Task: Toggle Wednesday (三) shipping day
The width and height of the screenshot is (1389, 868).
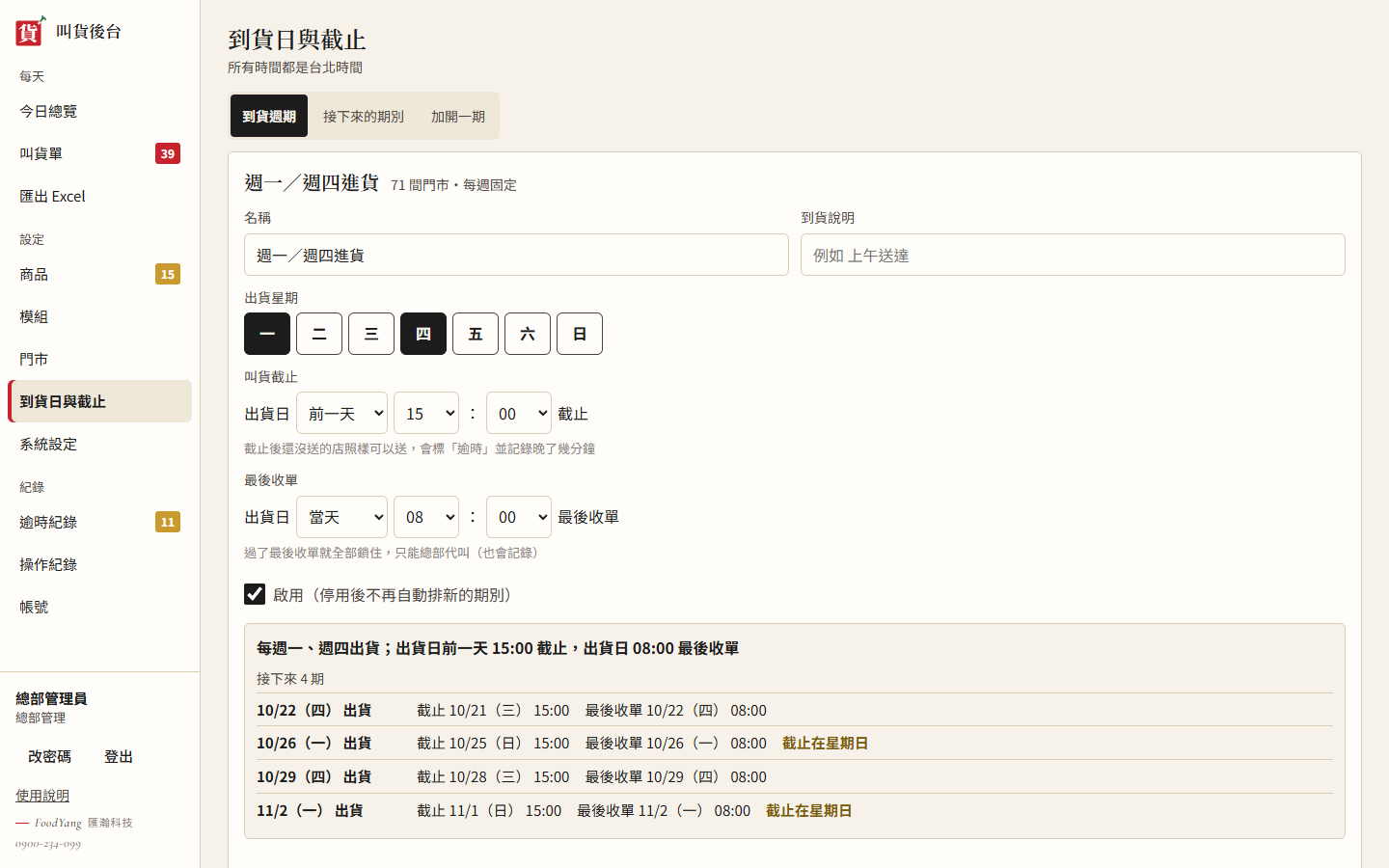Action: click(371, 334)
